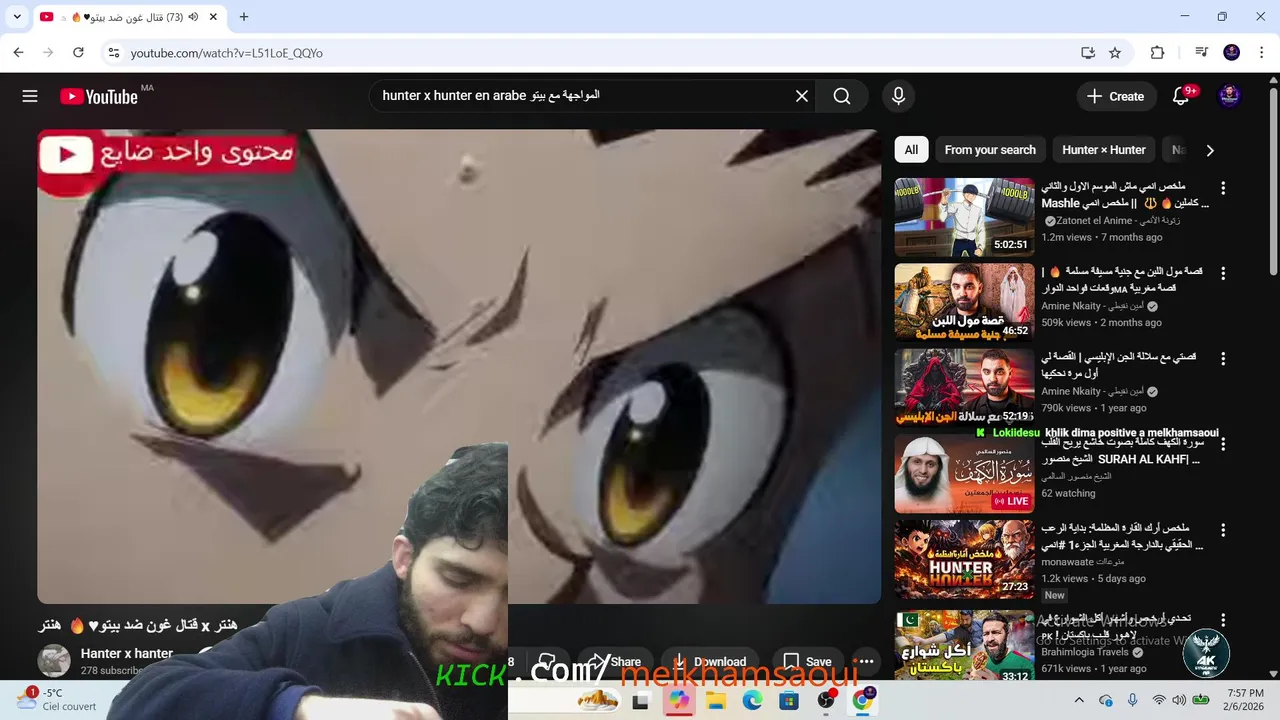Open the clock showing 7:57 PM
Image resolution: width=1280 pixels, height=720 pixels.
pos(1245,699)
